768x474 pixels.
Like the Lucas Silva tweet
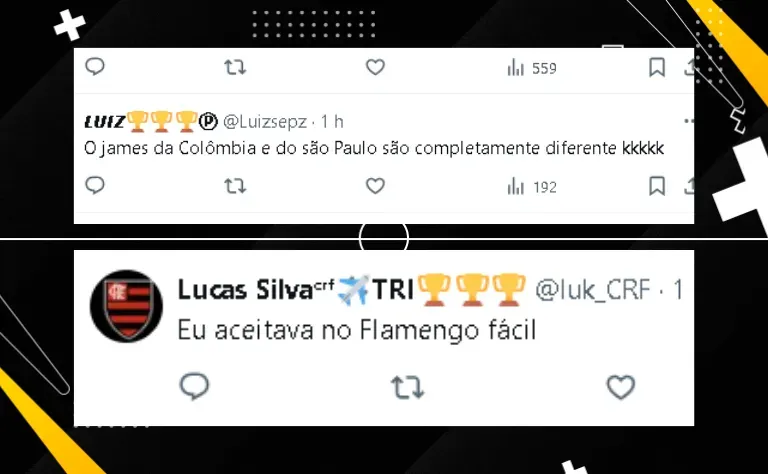pyautogui.click(x=621, y=387)
